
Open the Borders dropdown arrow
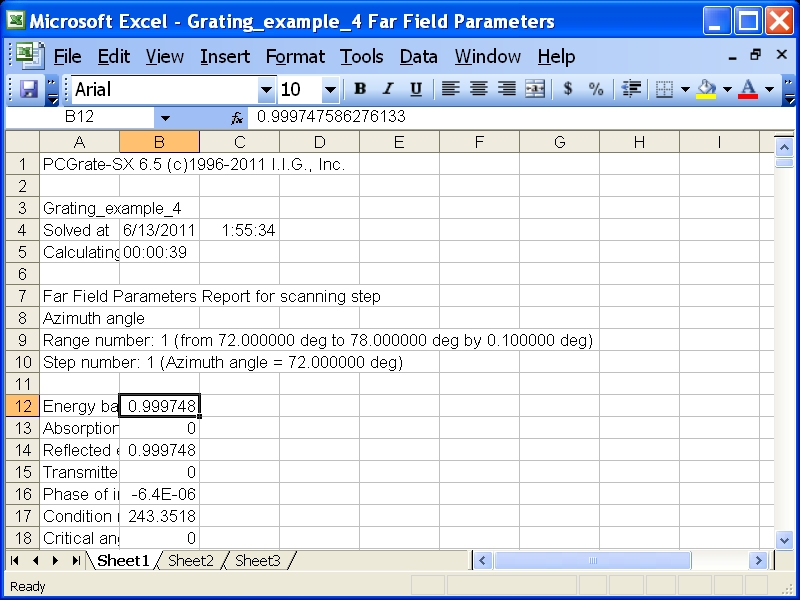pos(685,90)
